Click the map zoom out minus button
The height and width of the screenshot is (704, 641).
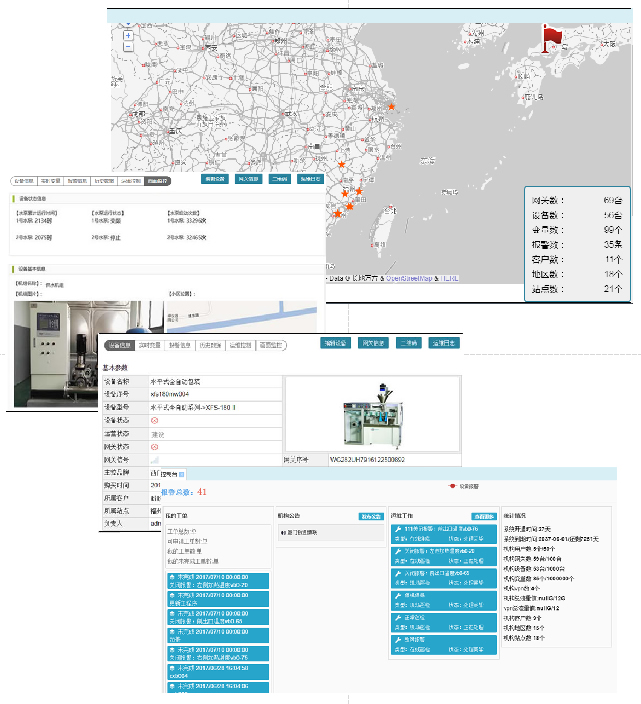click(x=128, y=47)
